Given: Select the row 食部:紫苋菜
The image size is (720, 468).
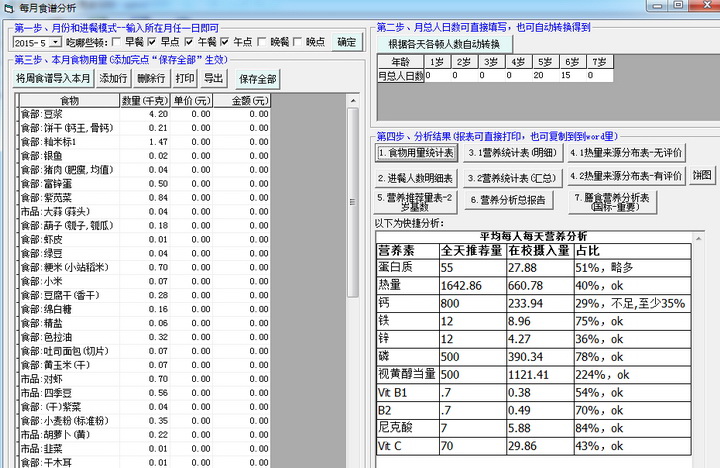Looking at the screenshot, I should click(x=145, y=197).
